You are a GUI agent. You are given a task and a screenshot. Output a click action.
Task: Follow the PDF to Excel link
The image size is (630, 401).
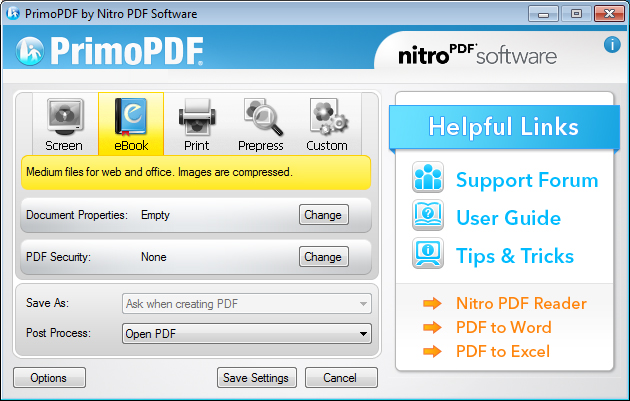pyautogui.click(x=503, y=352)
